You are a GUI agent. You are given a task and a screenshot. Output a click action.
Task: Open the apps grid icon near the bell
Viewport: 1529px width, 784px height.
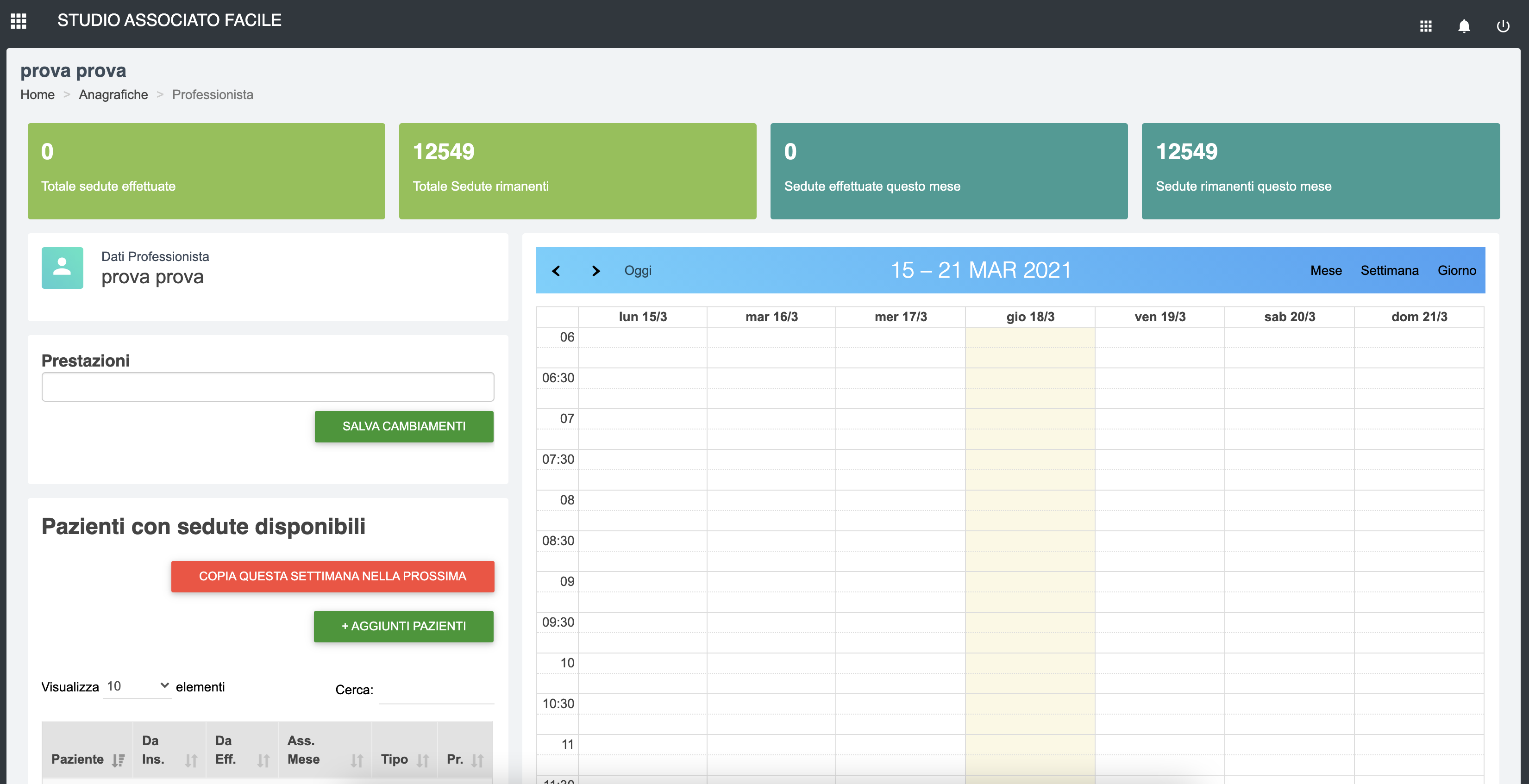(1426, 26)
